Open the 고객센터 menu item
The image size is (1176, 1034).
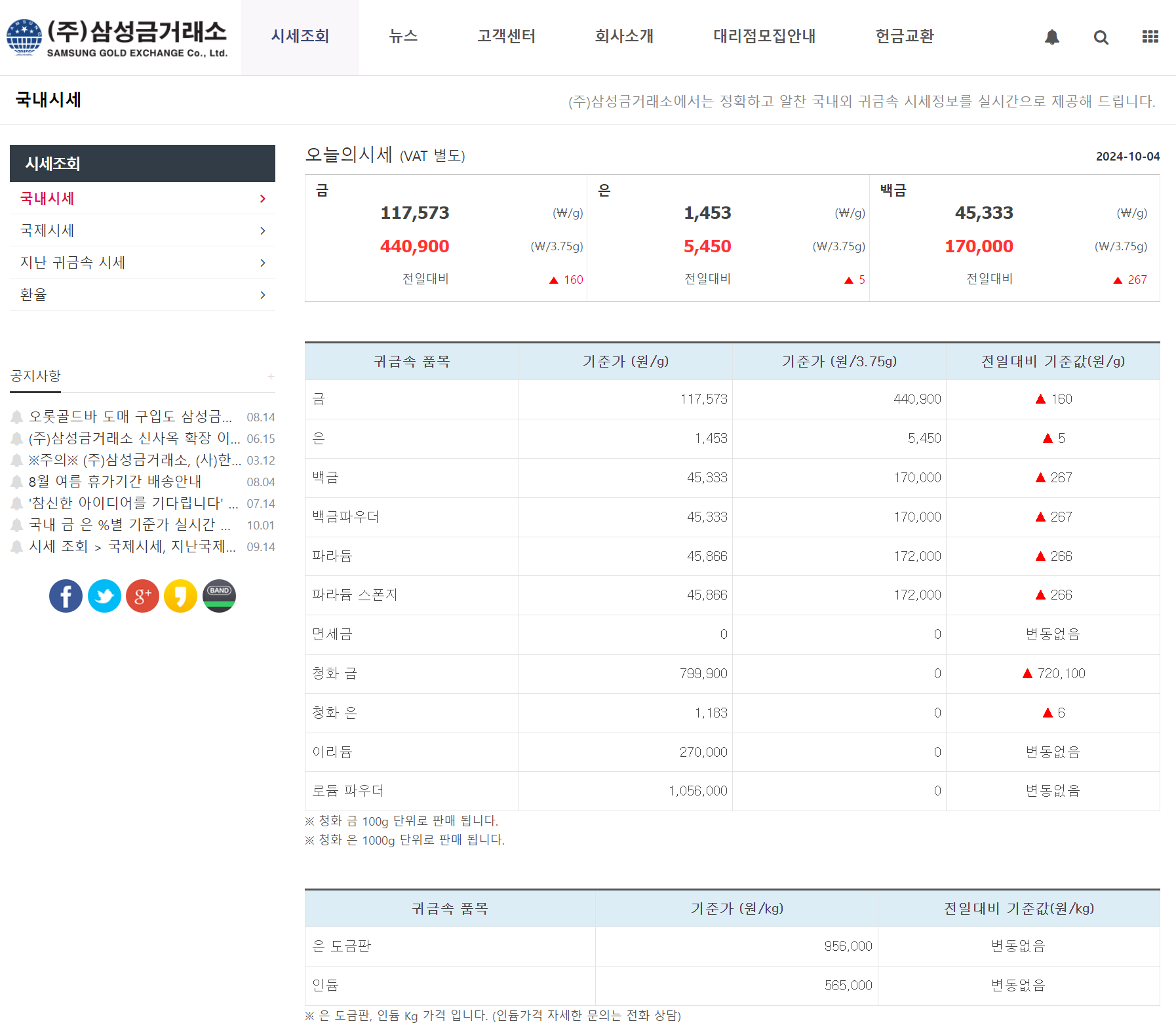506,37
